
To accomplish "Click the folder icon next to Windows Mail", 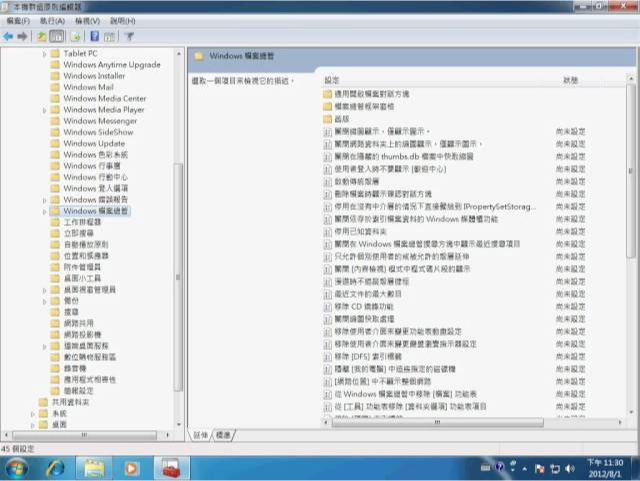I will pyautogui.click(x=55, y=87).
